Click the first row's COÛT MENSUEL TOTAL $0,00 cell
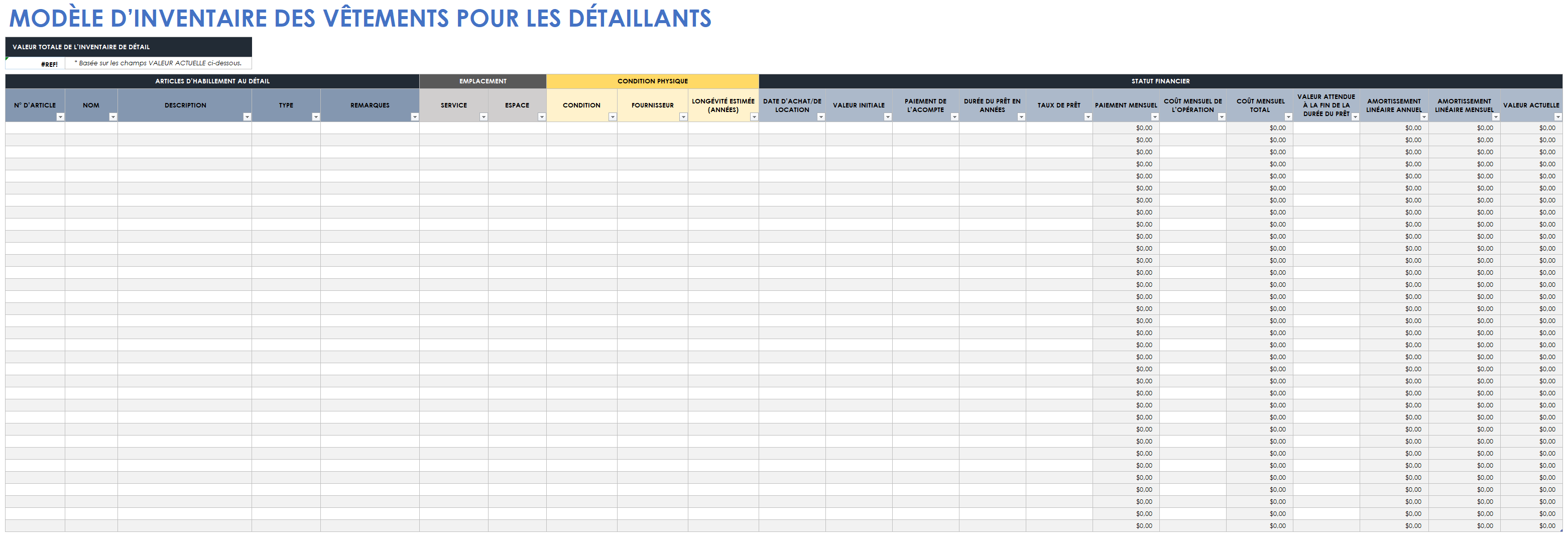The width and height of the screenshot is (1568, 538). click(x=1260, y=128)
